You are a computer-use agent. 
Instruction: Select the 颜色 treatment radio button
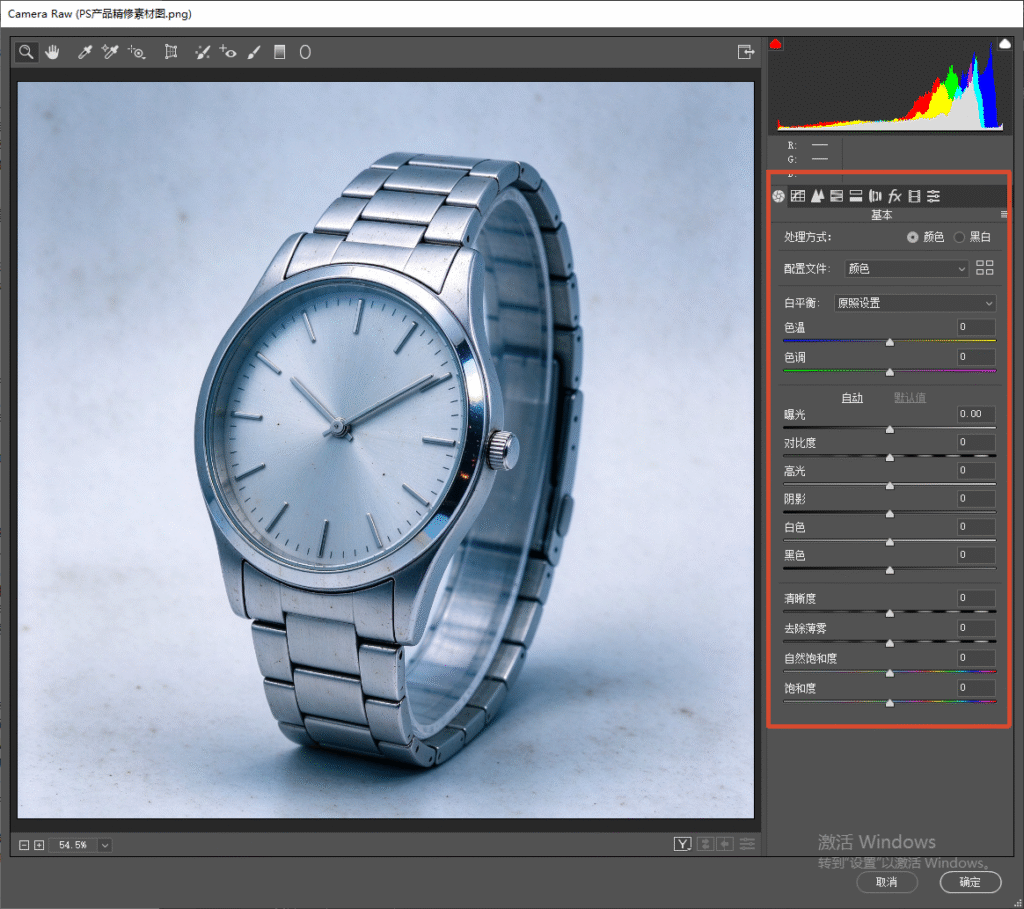912,237
